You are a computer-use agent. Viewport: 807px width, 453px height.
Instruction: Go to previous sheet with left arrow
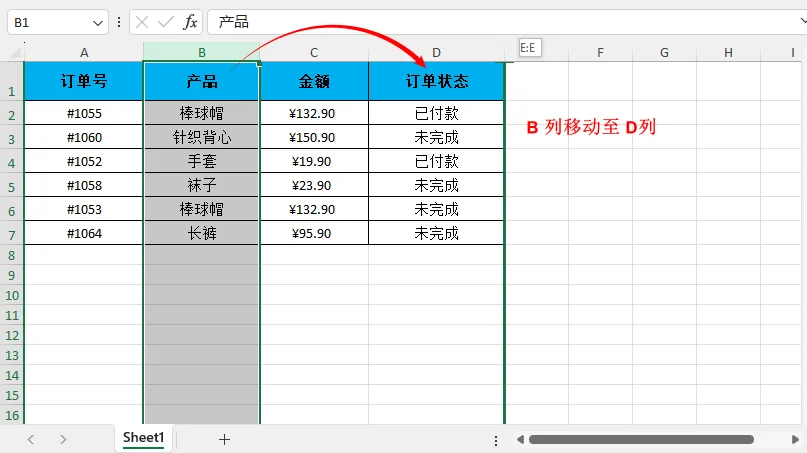pyautogui.click(x=31, y=439)
